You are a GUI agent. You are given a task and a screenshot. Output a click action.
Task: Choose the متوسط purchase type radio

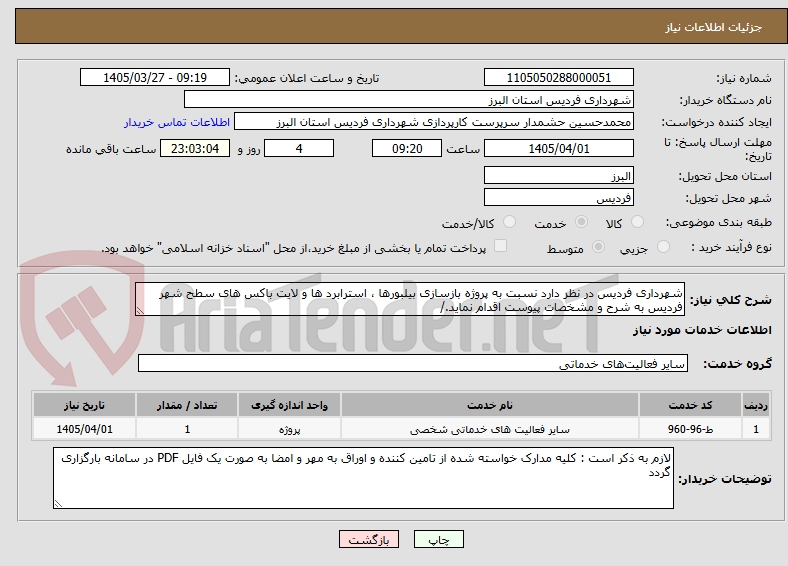(599, 246)
